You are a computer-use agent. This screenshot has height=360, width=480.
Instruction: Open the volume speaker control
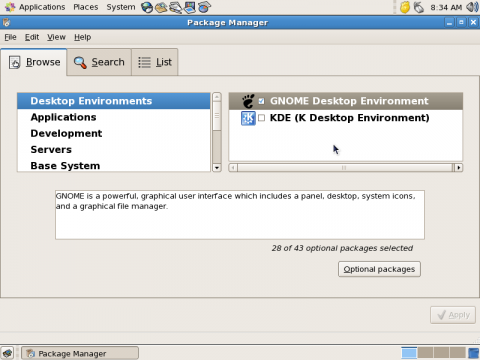pyautogui.click(x=472, y=7)
